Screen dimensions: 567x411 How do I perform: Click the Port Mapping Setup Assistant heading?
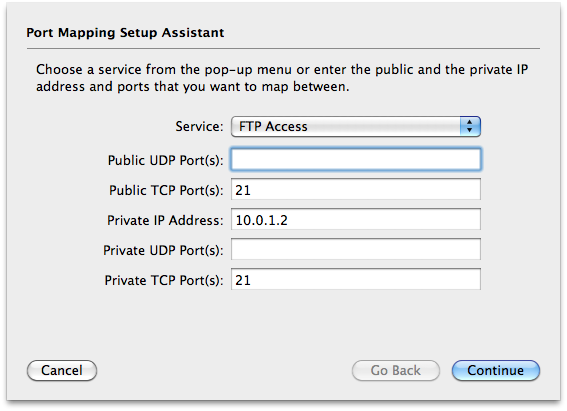(x=125, y=33)
